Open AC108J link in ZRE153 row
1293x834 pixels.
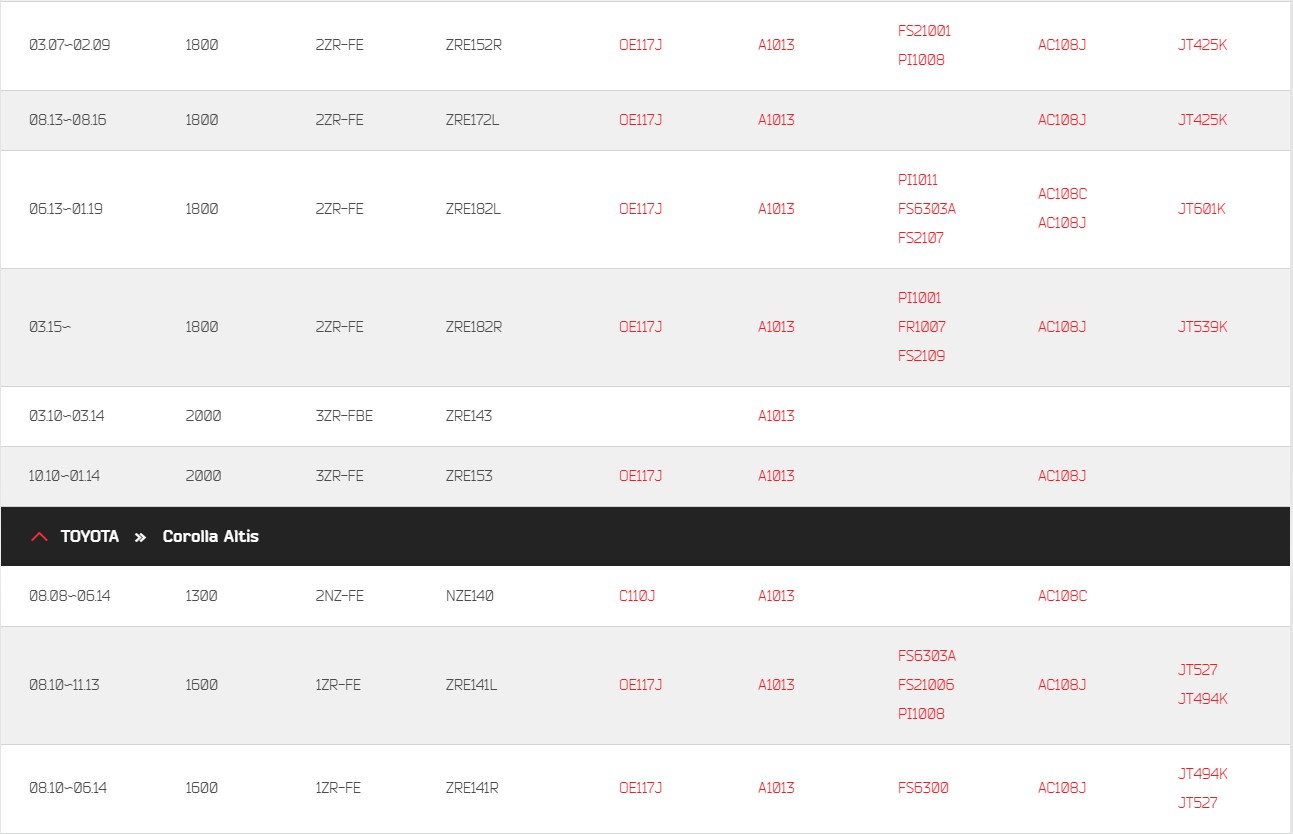(1062, 476)
